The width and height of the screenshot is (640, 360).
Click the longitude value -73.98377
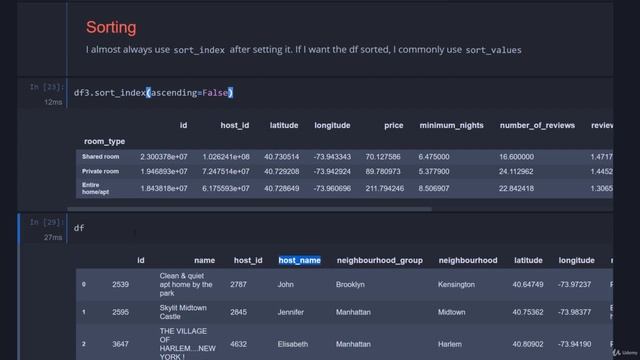[x=574, y=312]
